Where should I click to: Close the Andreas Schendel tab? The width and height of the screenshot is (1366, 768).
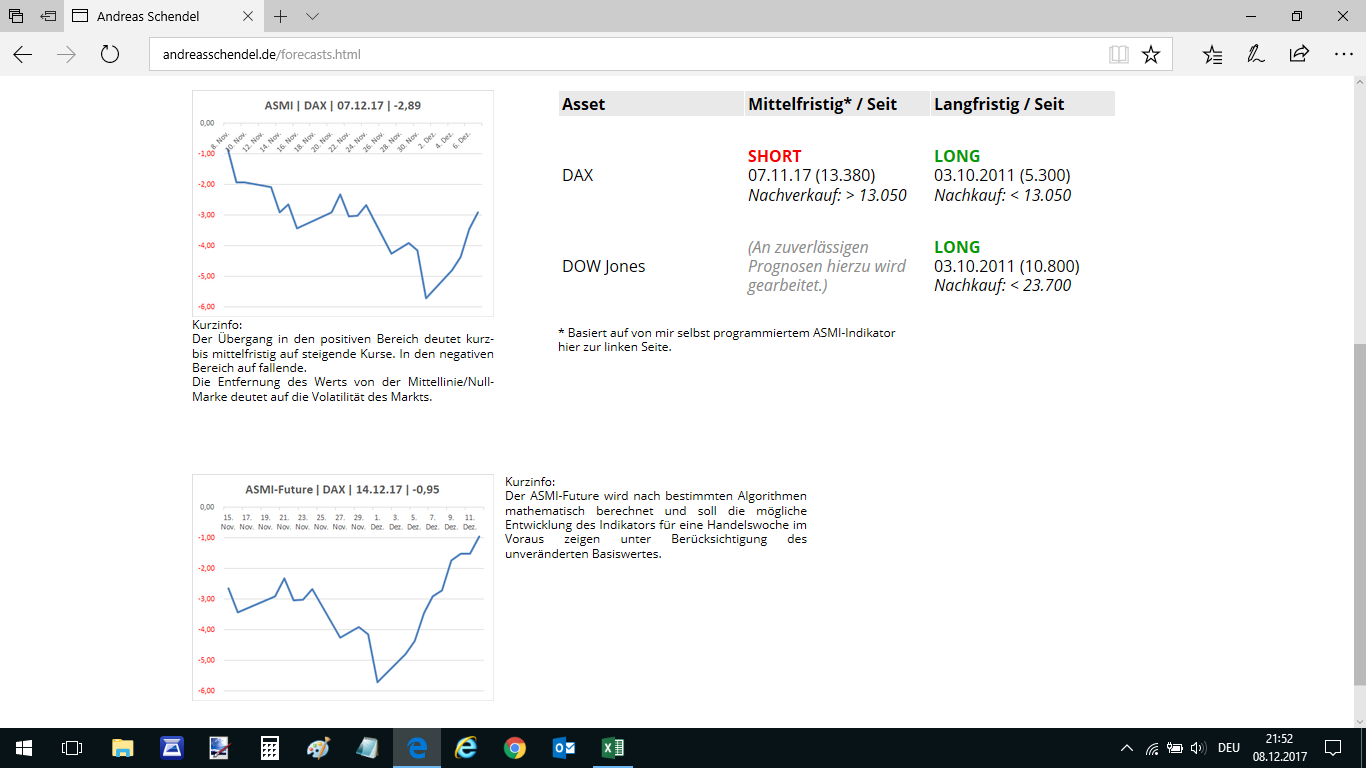249,16
